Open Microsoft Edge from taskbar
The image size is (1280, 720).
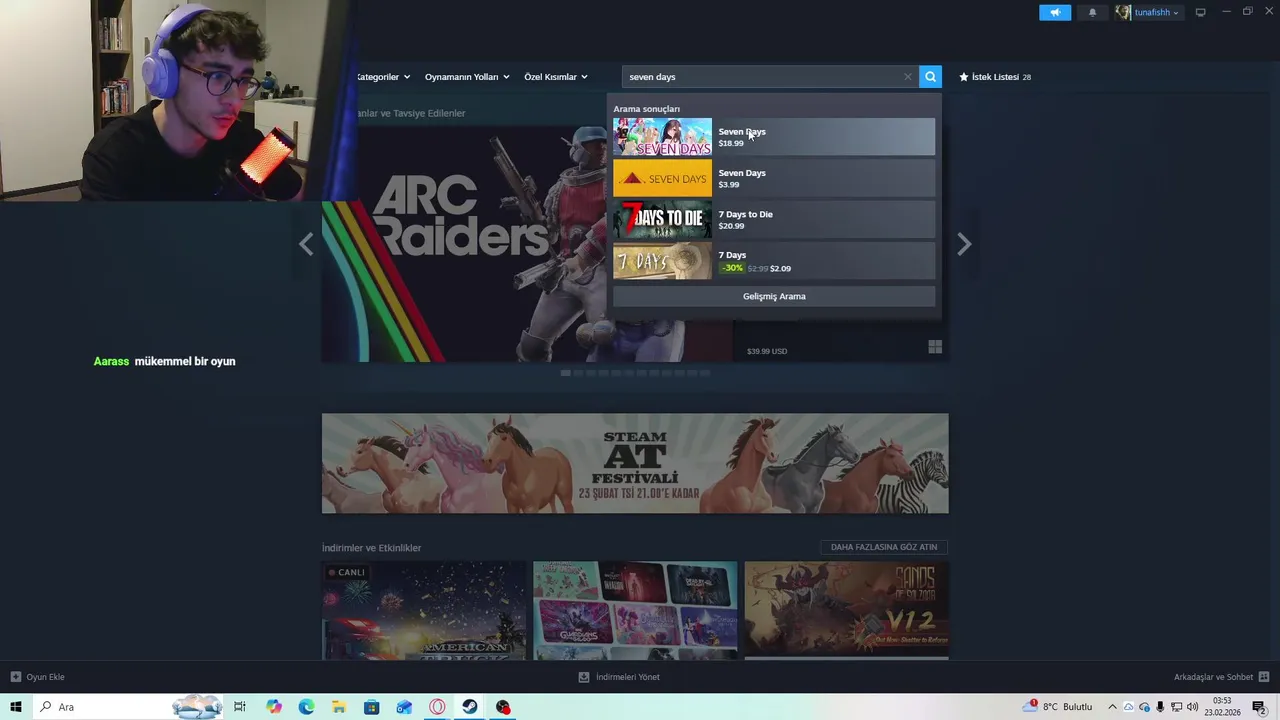pos(306,707)
